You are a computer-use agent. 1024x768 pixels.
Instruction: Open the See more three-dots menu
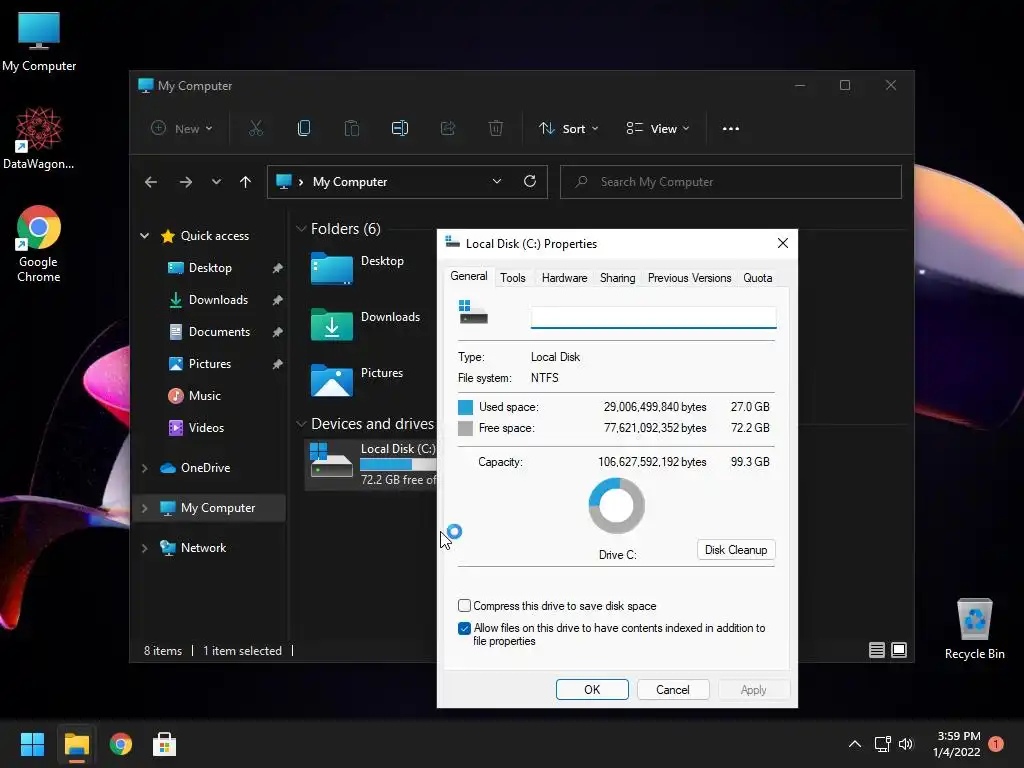click(x=731, y=129)
